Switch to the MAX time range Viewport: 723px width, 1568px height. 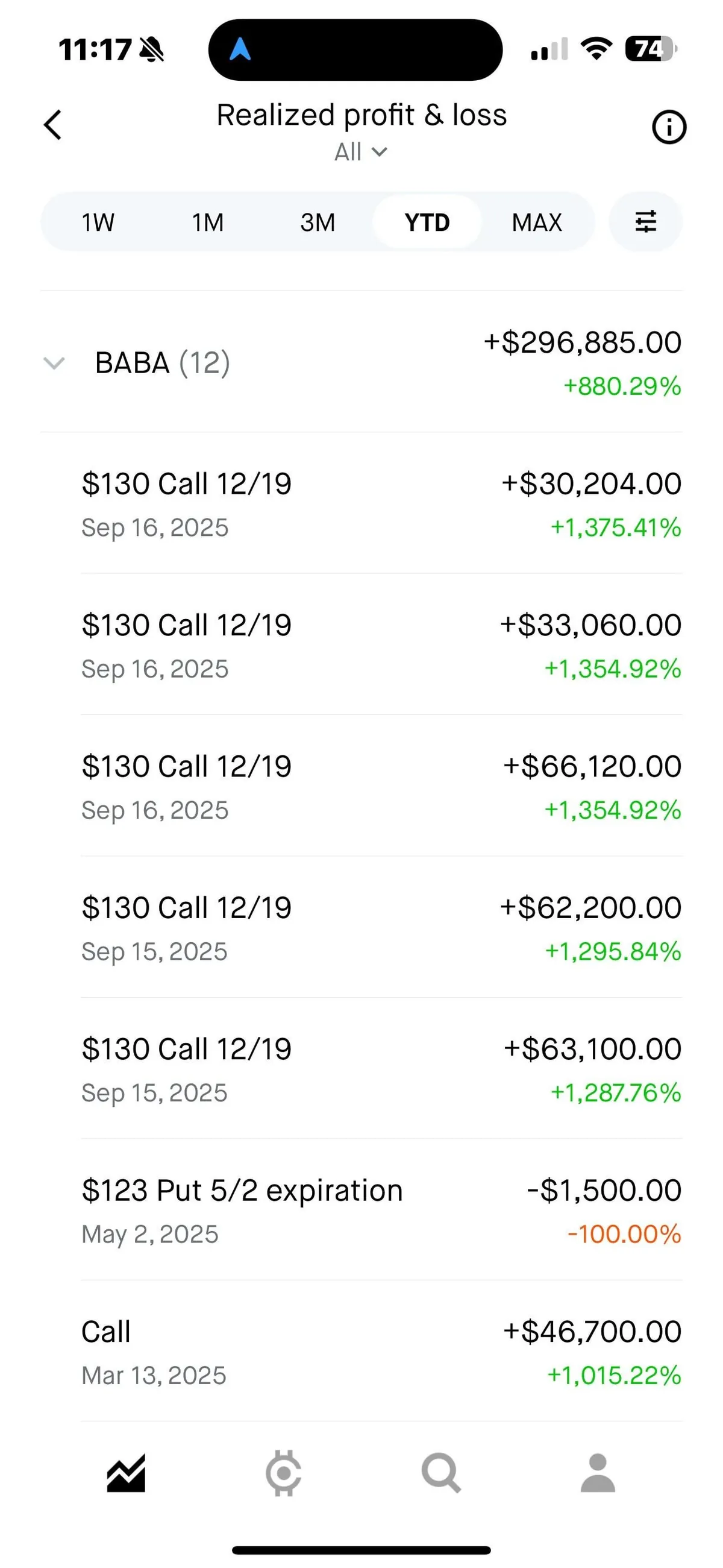point(536,222)
